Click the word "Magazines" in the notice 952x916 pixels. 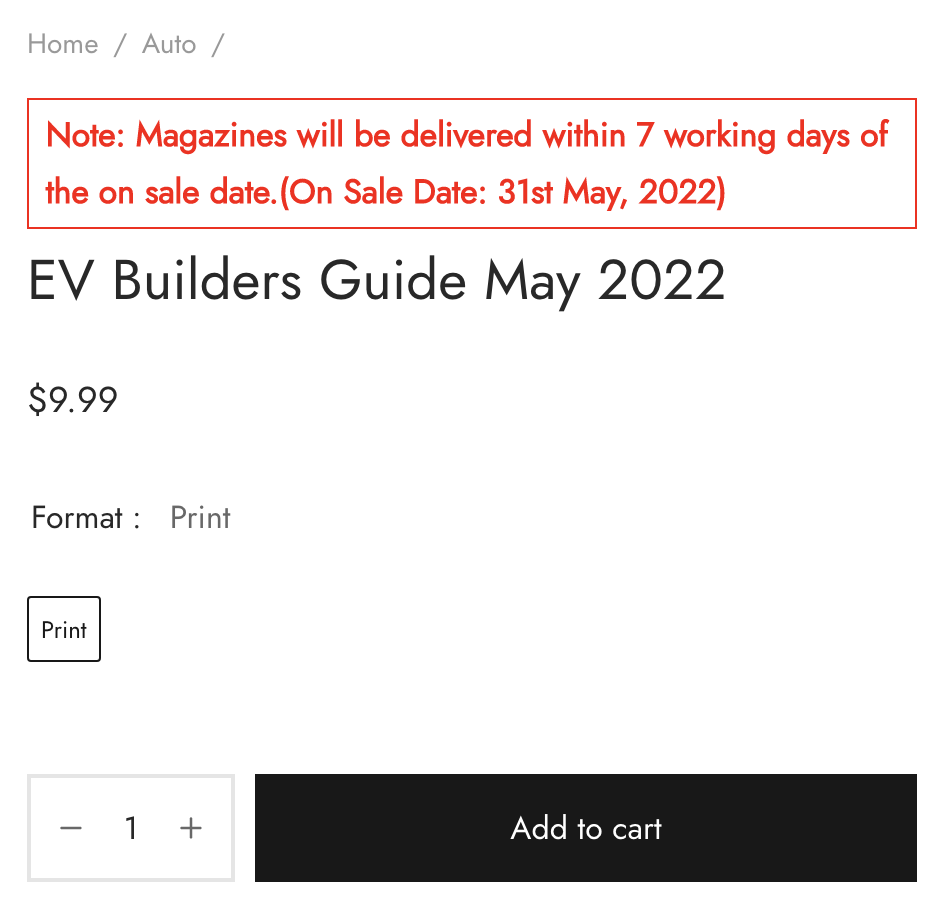tap(211, 135)
